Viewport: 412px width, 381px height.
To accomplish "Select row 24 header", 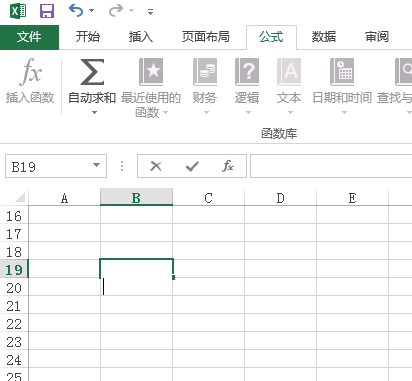I will (14, 360).
